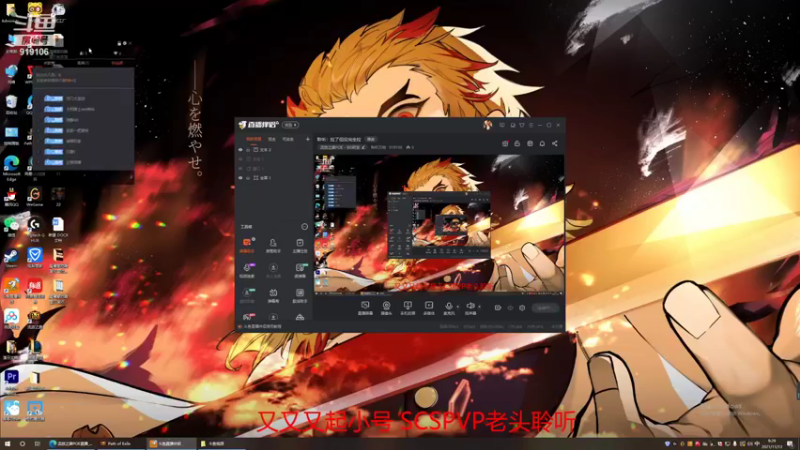This screenshot has height=450, width=800.
Task: Toggle lock on source 全屏 1
Action: click(248, 178)
